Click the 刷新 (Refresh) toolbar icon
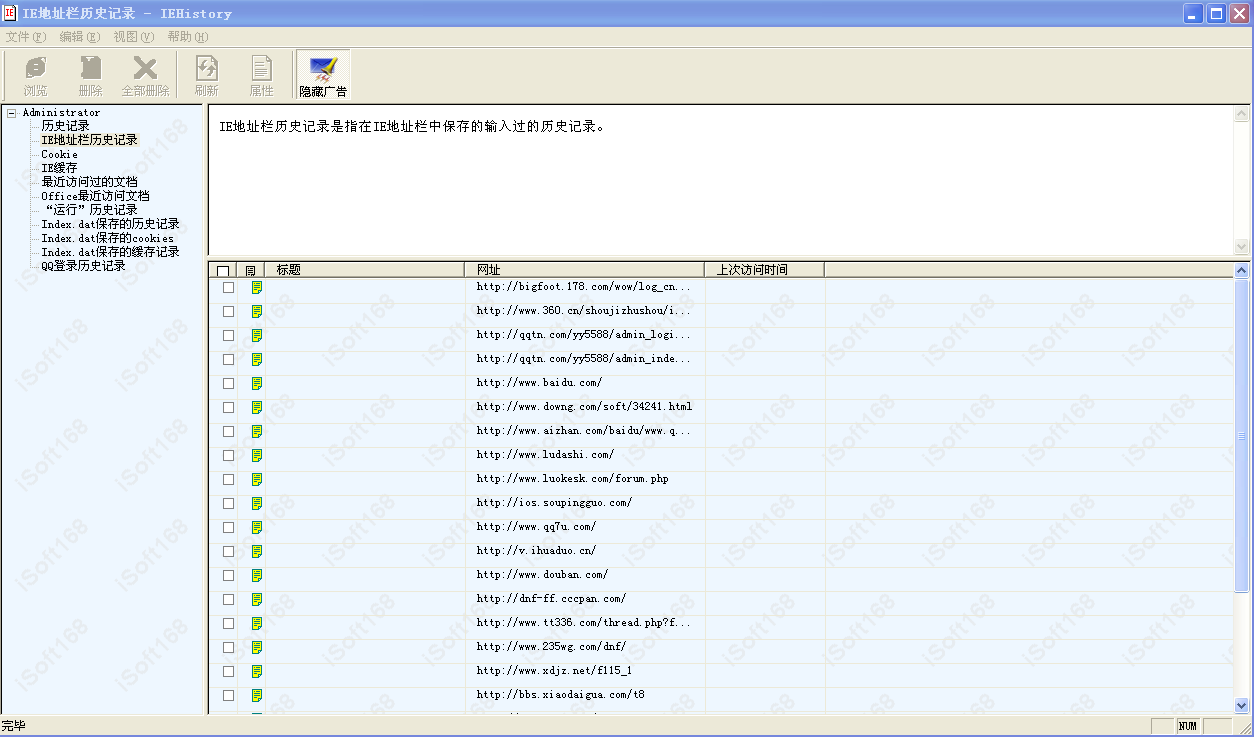 tap(207, 75)
